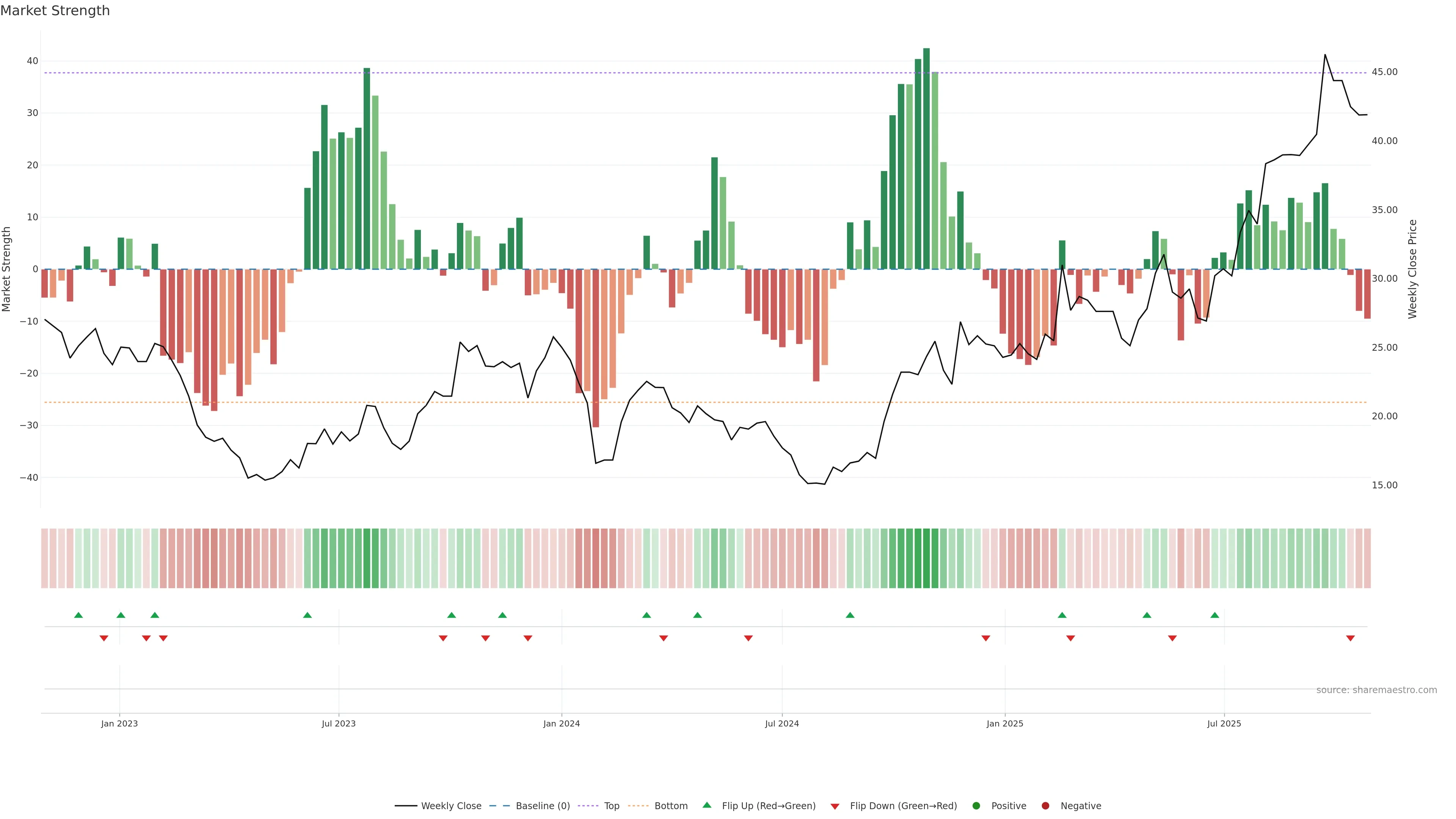Click the green Positive legend dot

coord(976,806)
